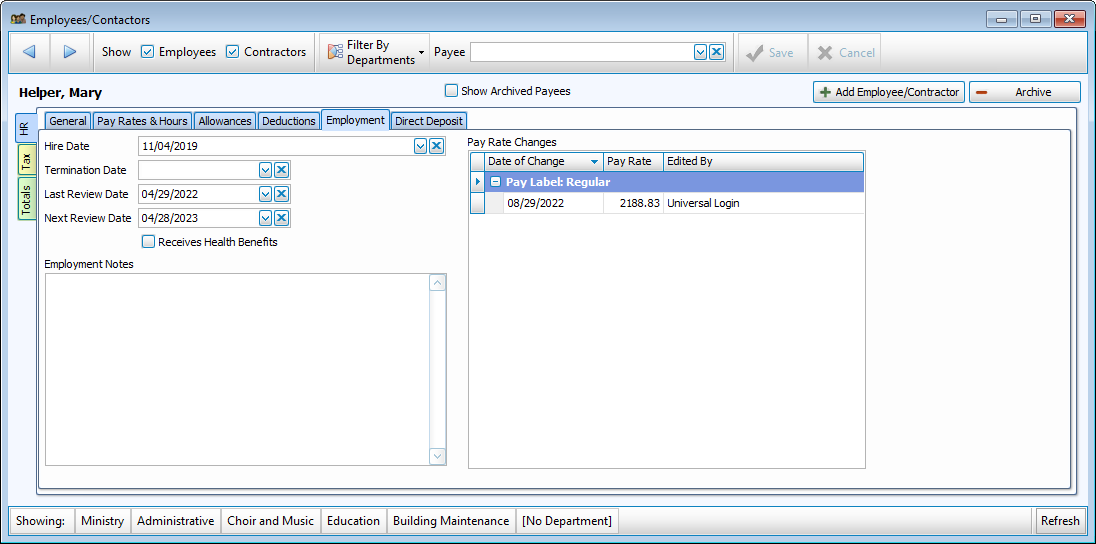The image size is (1096, 544).
Task: Click Add Employee/Contractor button
Action: pos(889,92)
